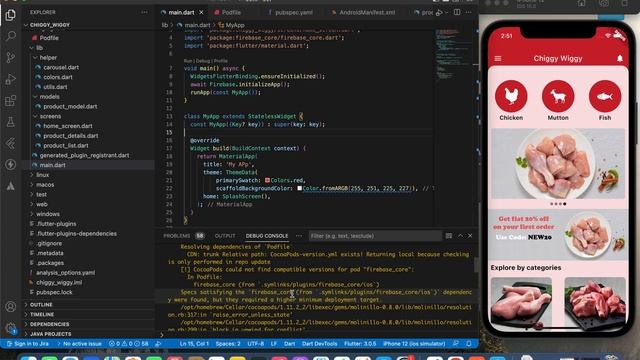The image size is (640, 360).
Task: Open carousel.dart in explorer
Action: click(61, 67)
